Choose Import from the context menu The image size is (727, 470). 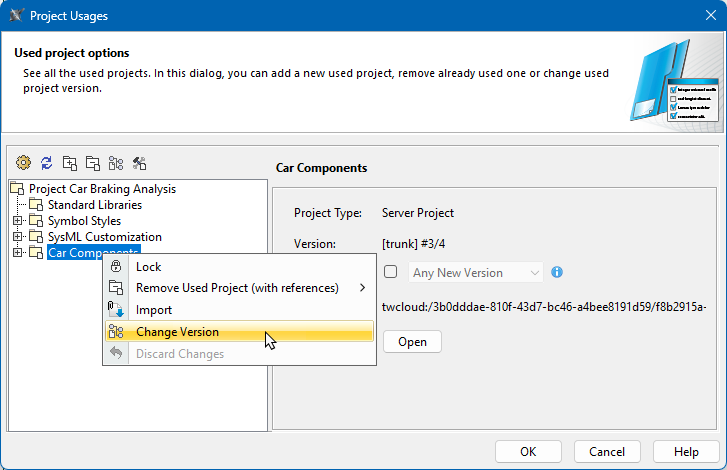tap(154, 310)
